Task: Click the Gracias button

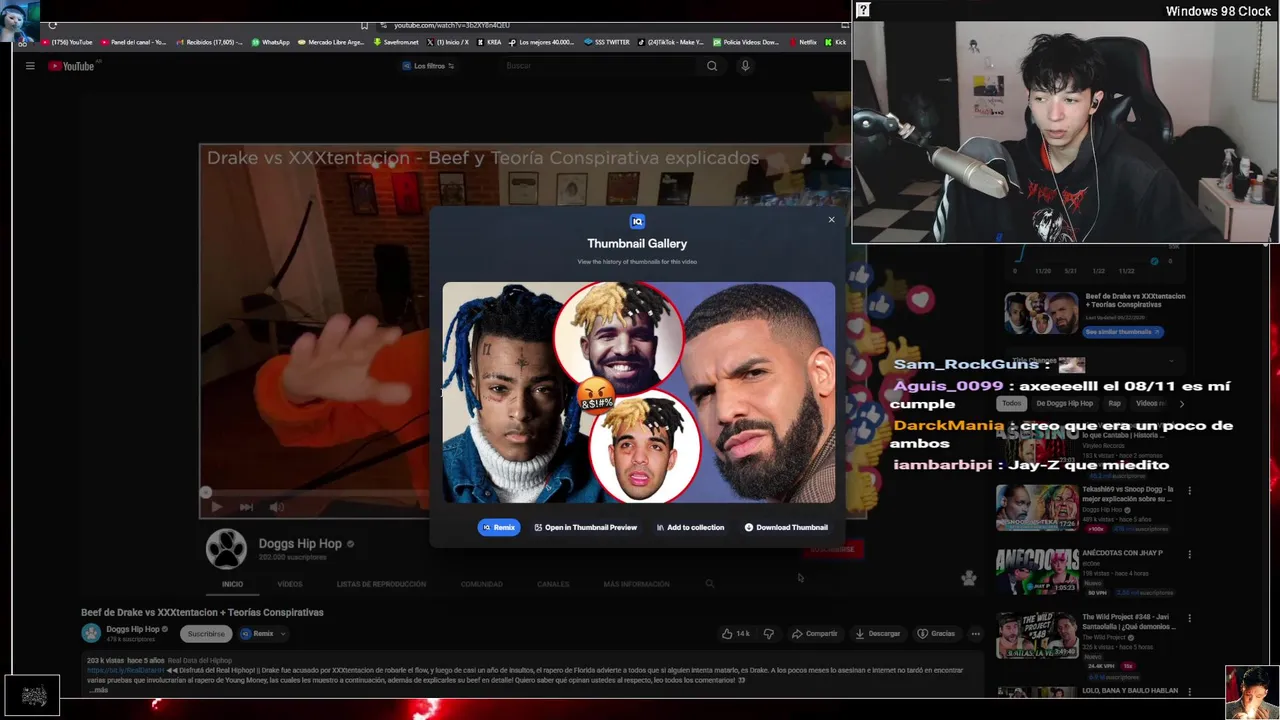Action: [x=936, y=634]
